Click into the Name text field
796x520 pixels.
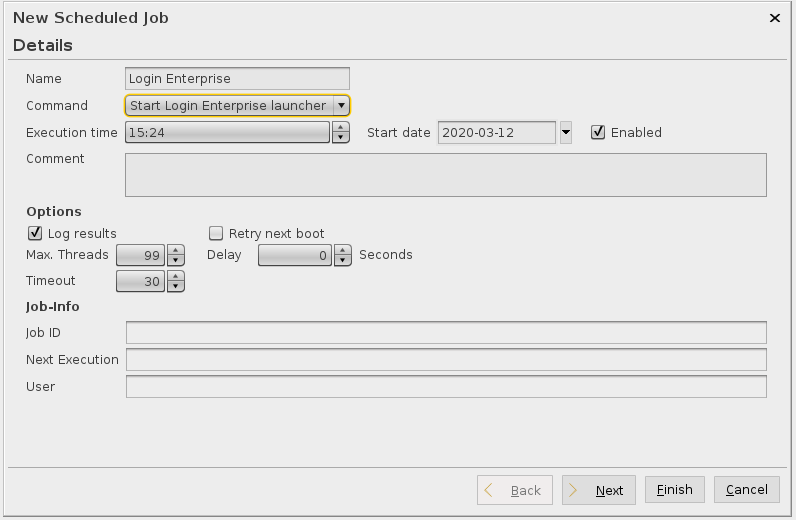(237, 79)
